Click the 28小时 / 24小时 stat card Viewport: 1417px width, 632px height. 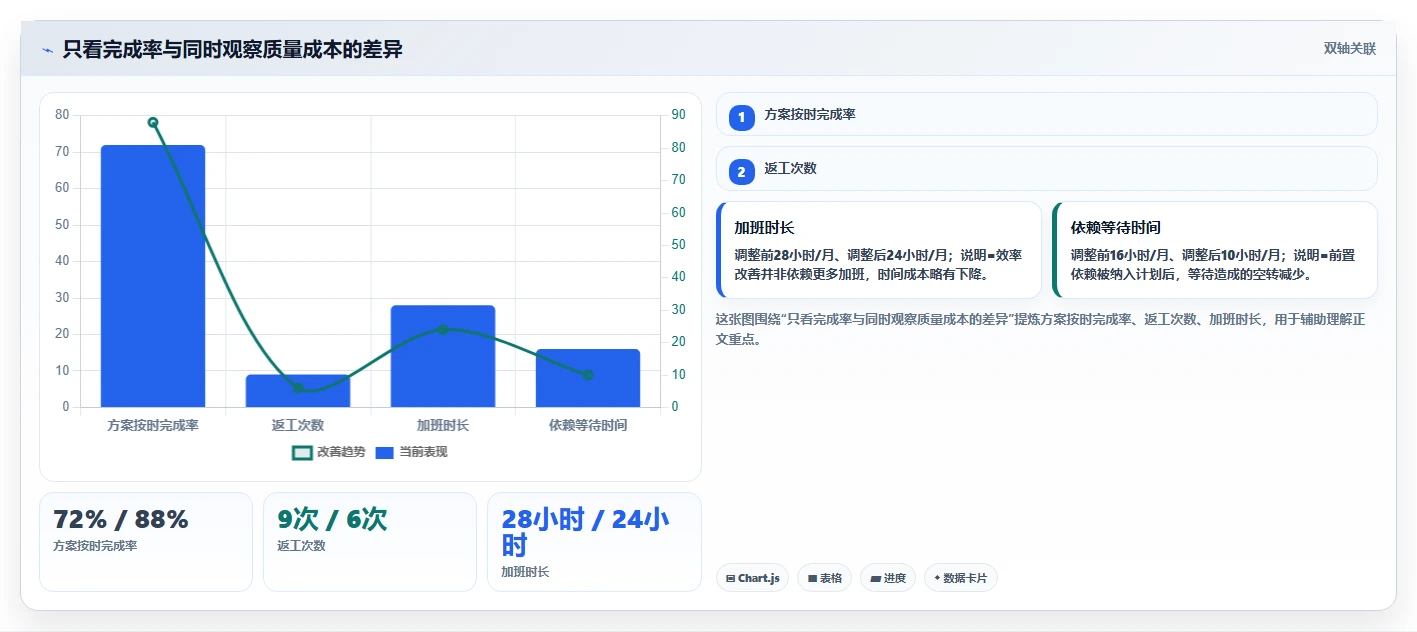click(594, 542)
